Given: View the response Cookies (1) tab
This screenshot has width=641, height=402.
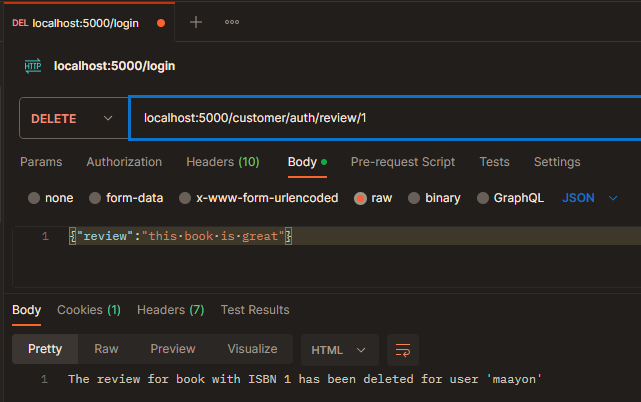Looking at the screenshot, I should point(89,310).
